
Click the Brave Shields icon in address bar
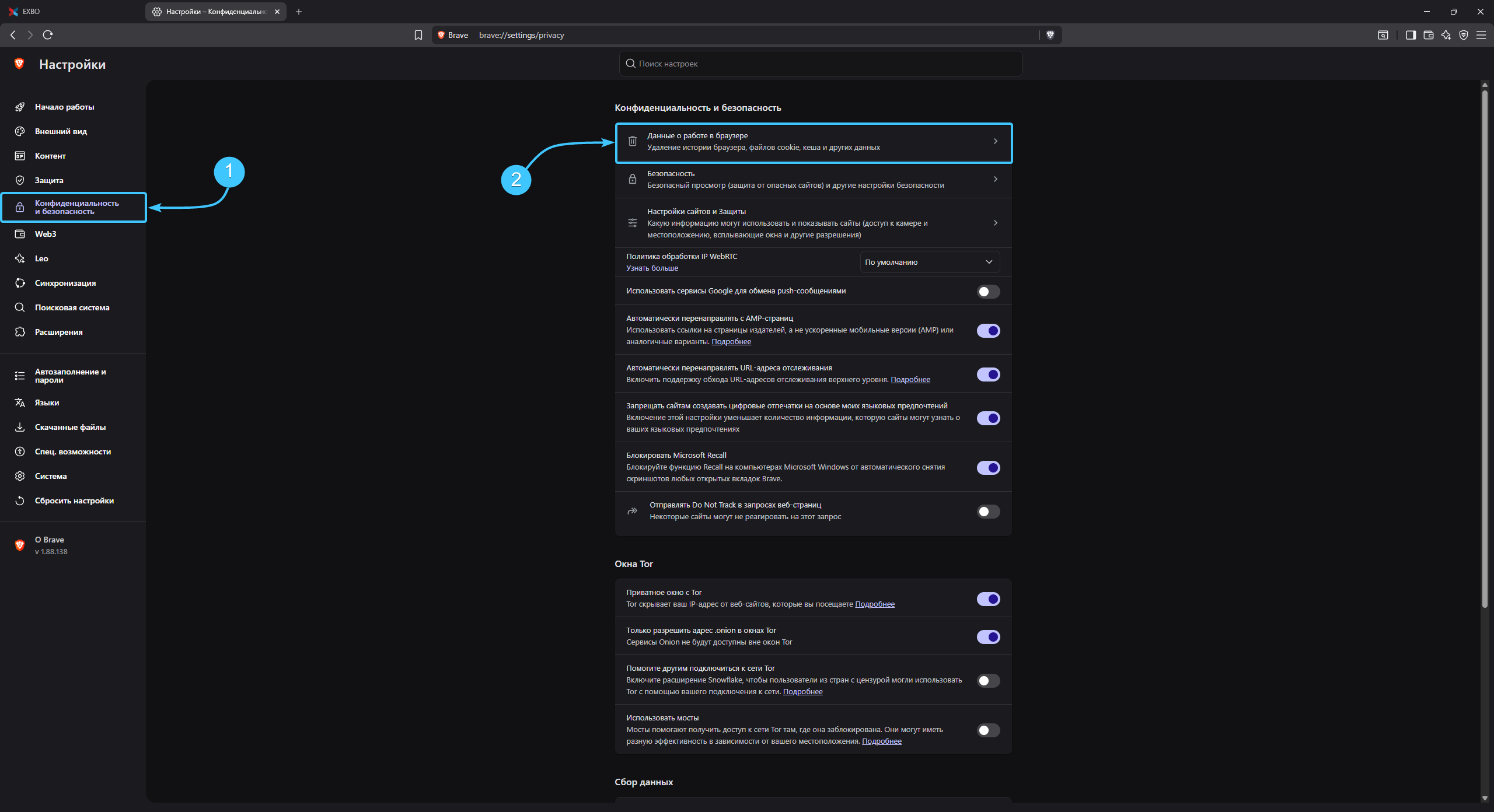[x=1050, y=35]
